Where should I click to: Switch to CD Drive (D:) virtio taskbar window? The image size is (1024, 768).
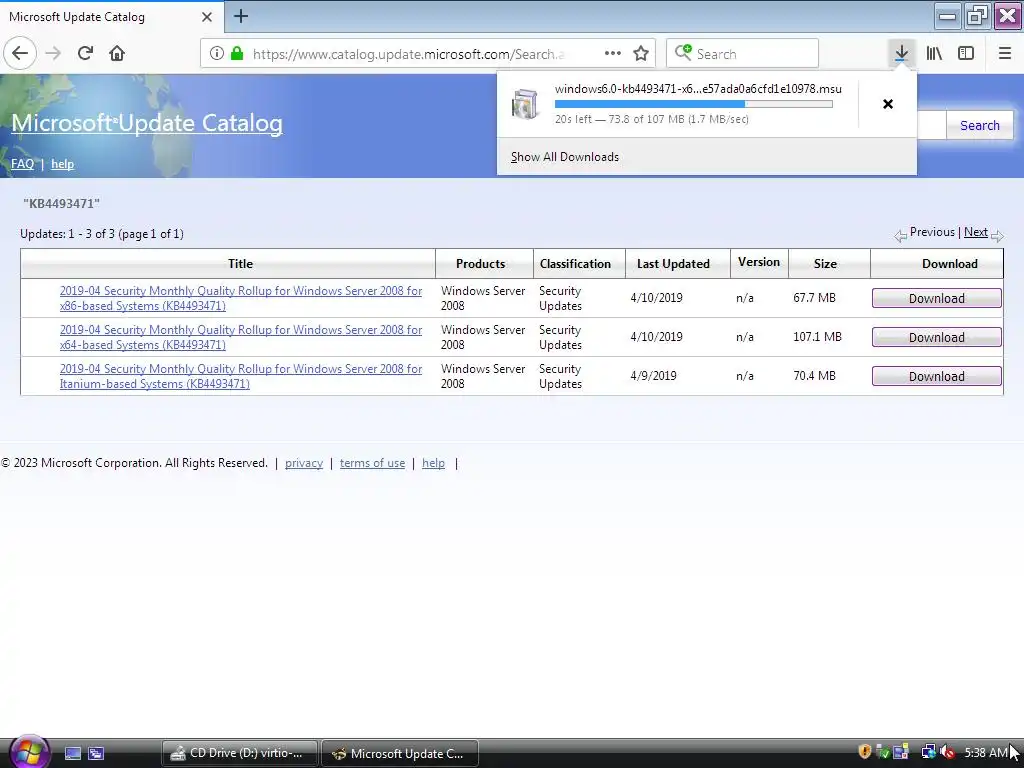(x=240, y=754)
